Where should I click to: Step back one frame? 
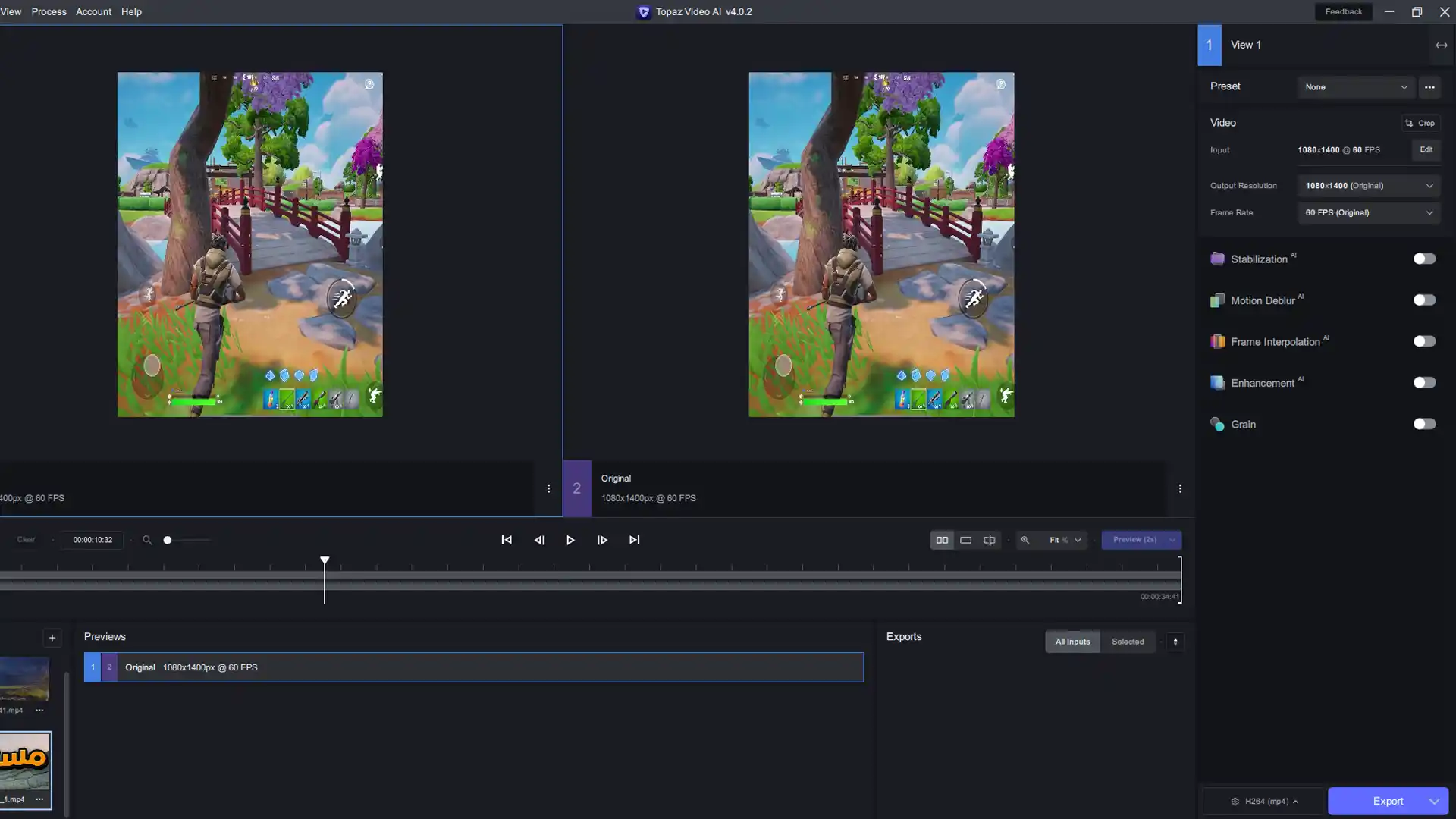pyautogui.click(x=539, y=540)
